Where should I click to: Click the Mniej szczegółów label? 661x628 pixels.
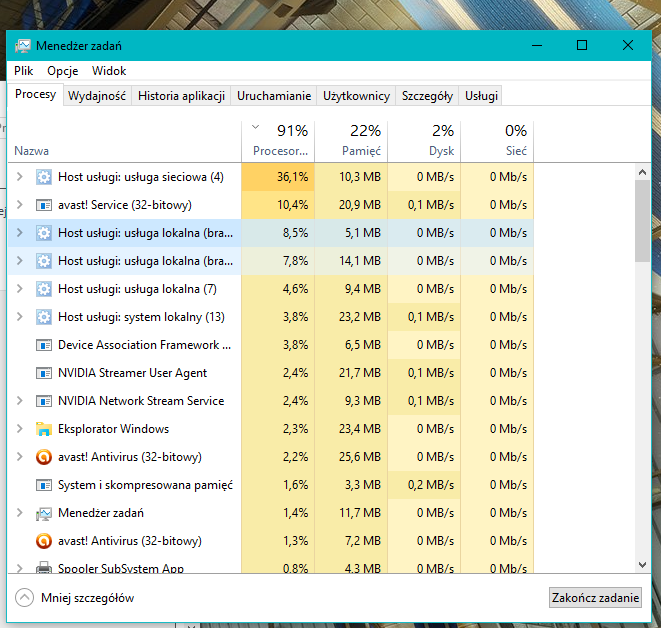coord(87,598)
